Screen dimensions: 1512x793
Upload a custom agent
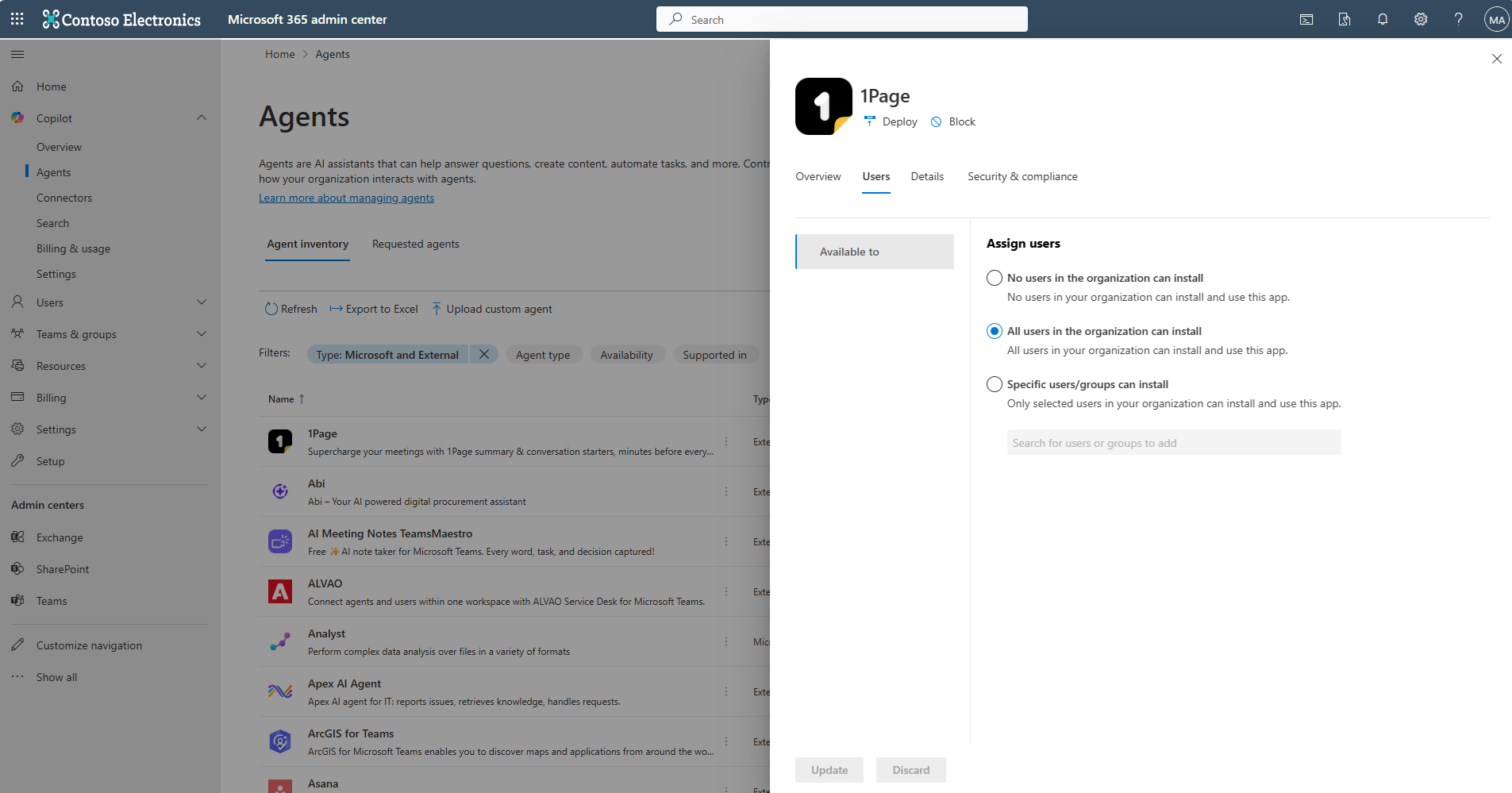pos(491,309)
